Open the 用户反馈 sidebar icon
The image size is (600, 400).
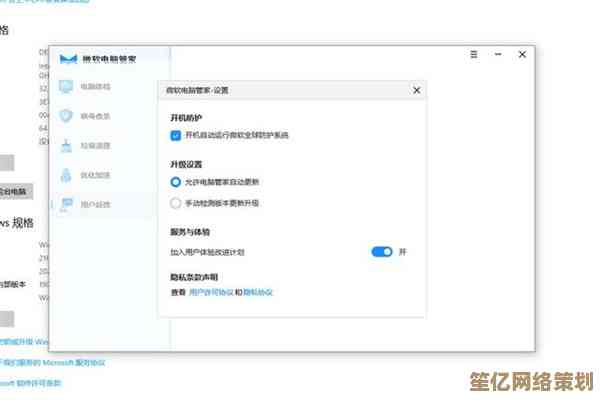pyautogui.click(x=67, y=204)
